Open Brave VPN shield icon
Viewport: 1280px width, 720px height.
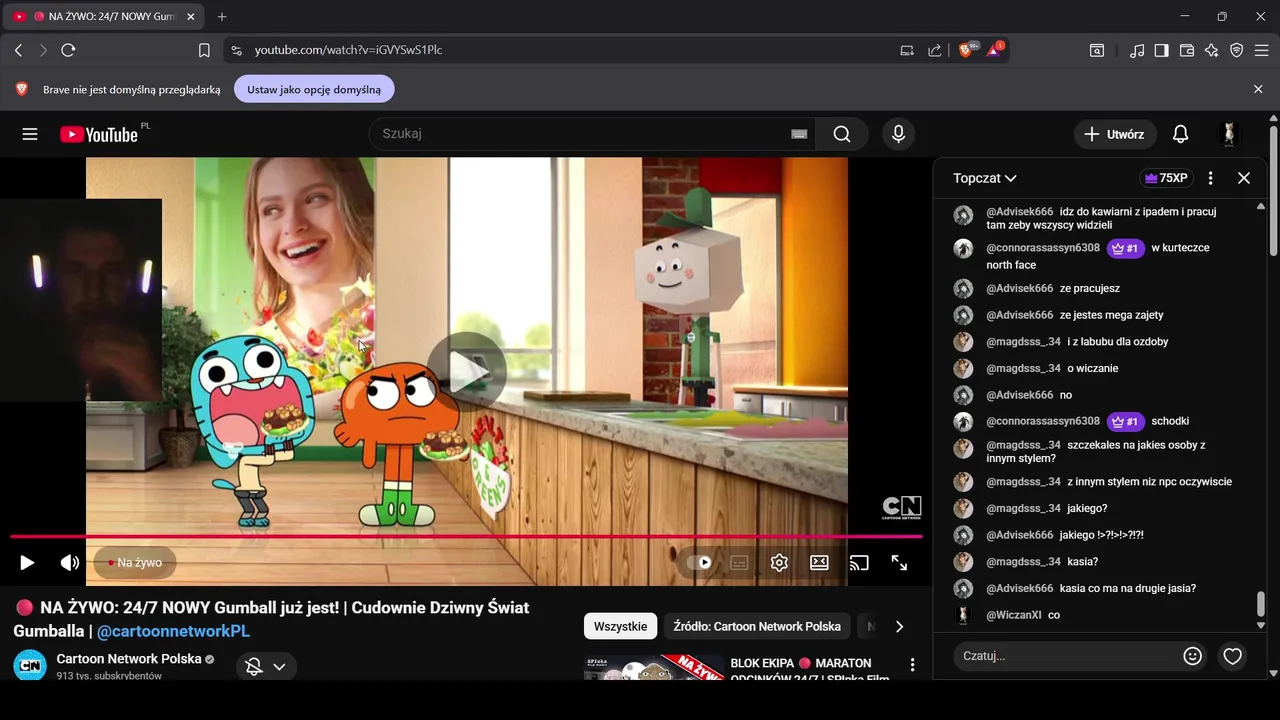click(1237, 50)
